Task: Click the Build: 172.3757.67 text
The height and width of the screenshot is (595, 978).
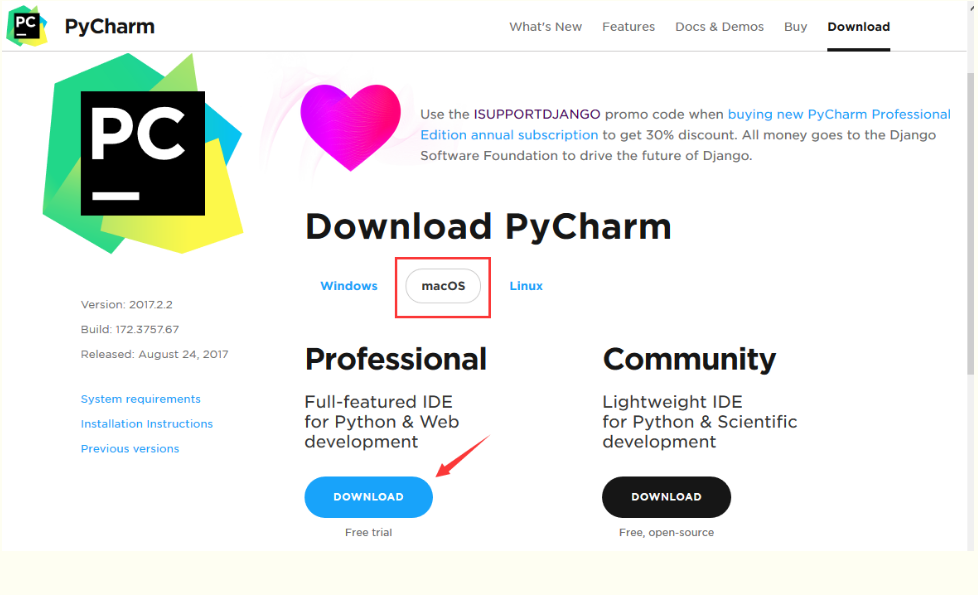Action: click(x=130, y=329)
